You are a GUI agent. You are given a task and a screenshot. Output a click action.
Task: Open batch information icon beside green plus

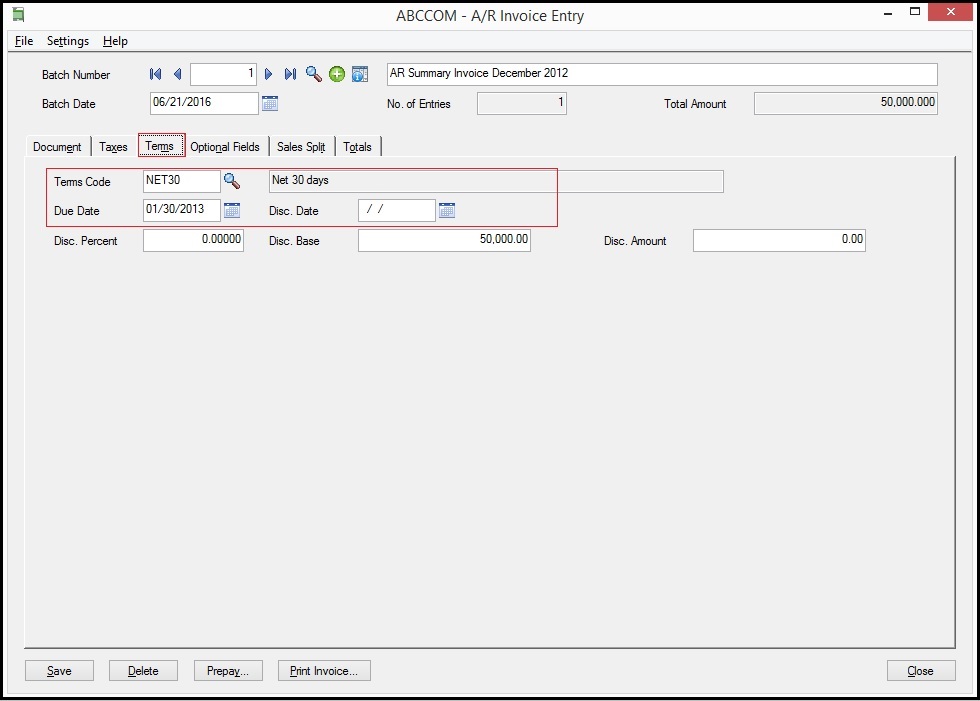click(360, 74)
